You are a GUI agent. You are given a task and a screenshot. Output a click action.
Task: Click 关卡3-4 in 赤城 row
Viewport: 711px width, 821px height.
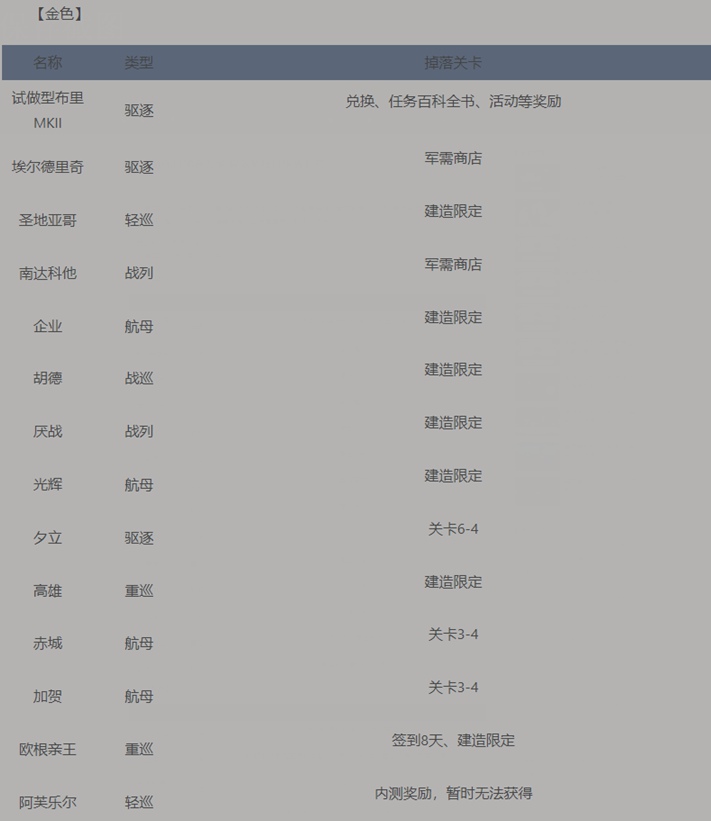coord(453,634)
